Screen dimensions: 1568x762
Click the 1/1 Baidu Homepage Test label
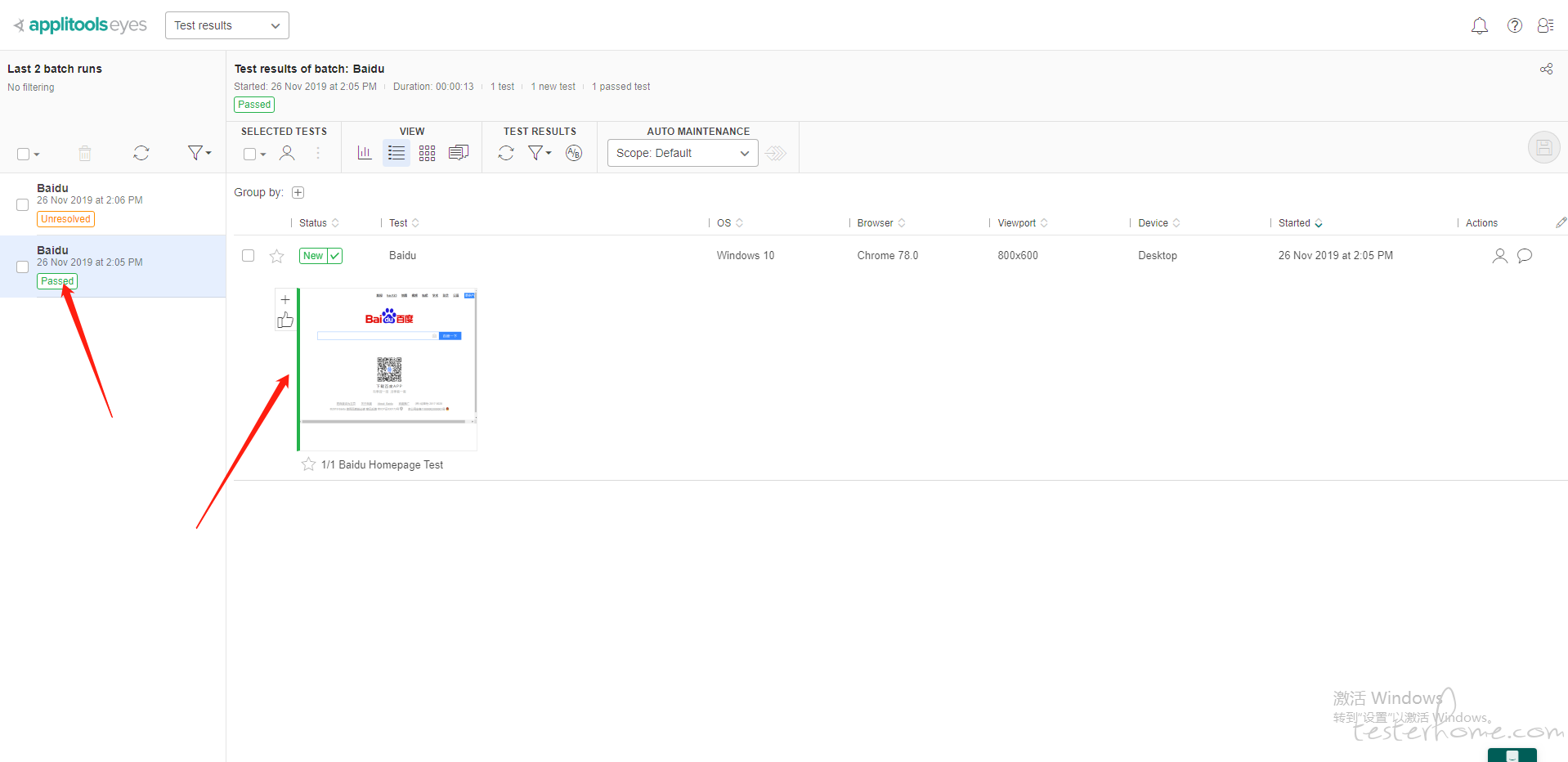tap(382, 464)
